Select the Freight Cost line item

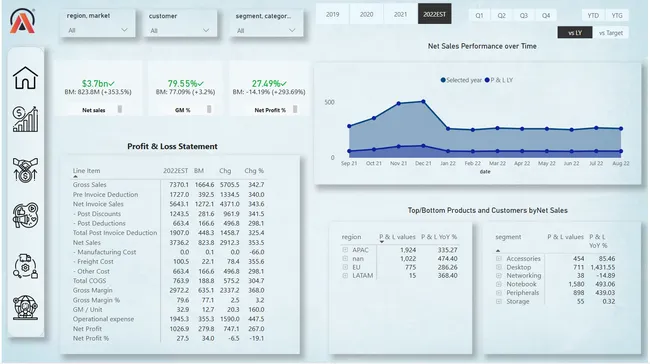coord(93,262)
